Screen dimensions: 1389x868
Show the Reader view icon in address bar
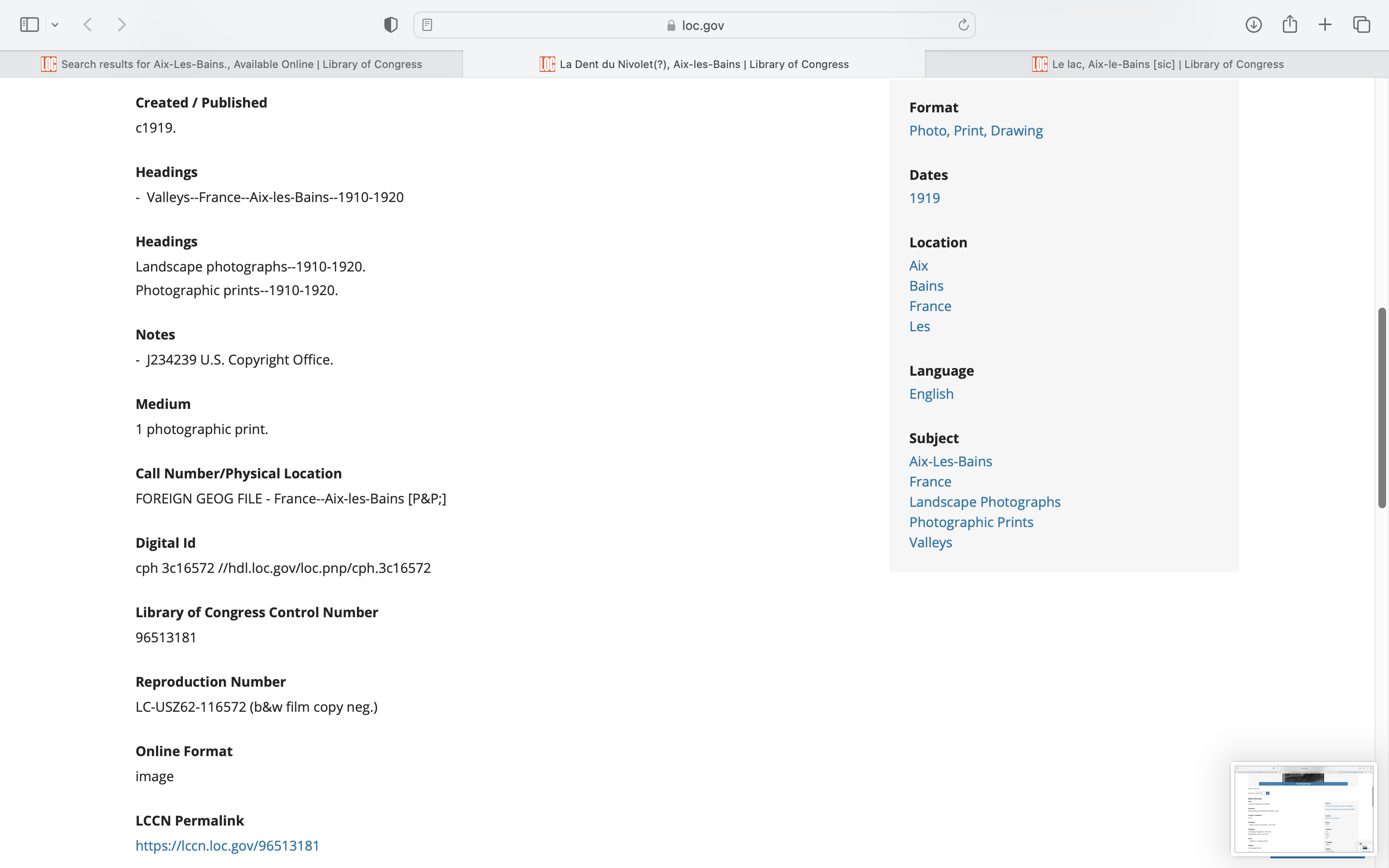[x=427, y=25]
